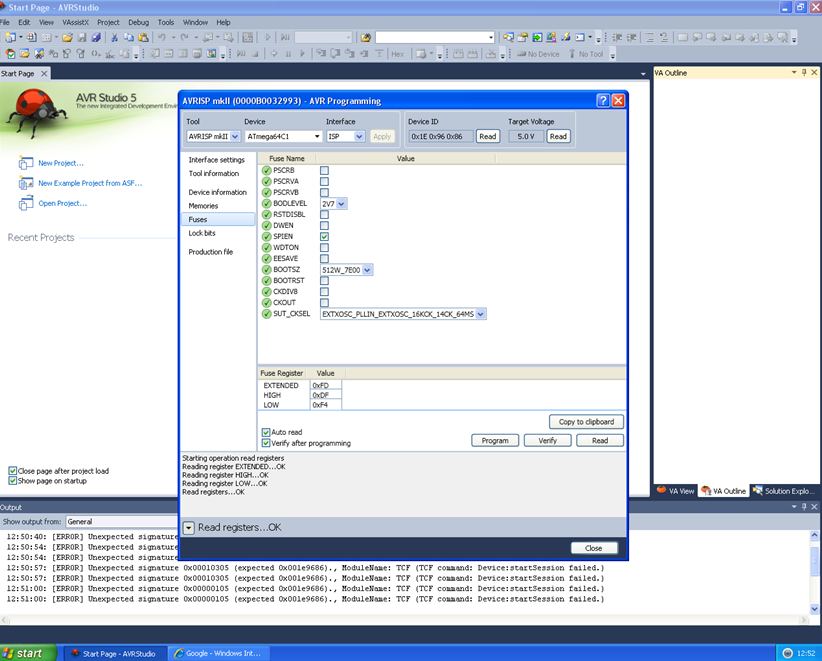
Task: Click the No Device toolbar indicator
Action: coord(538,54)
